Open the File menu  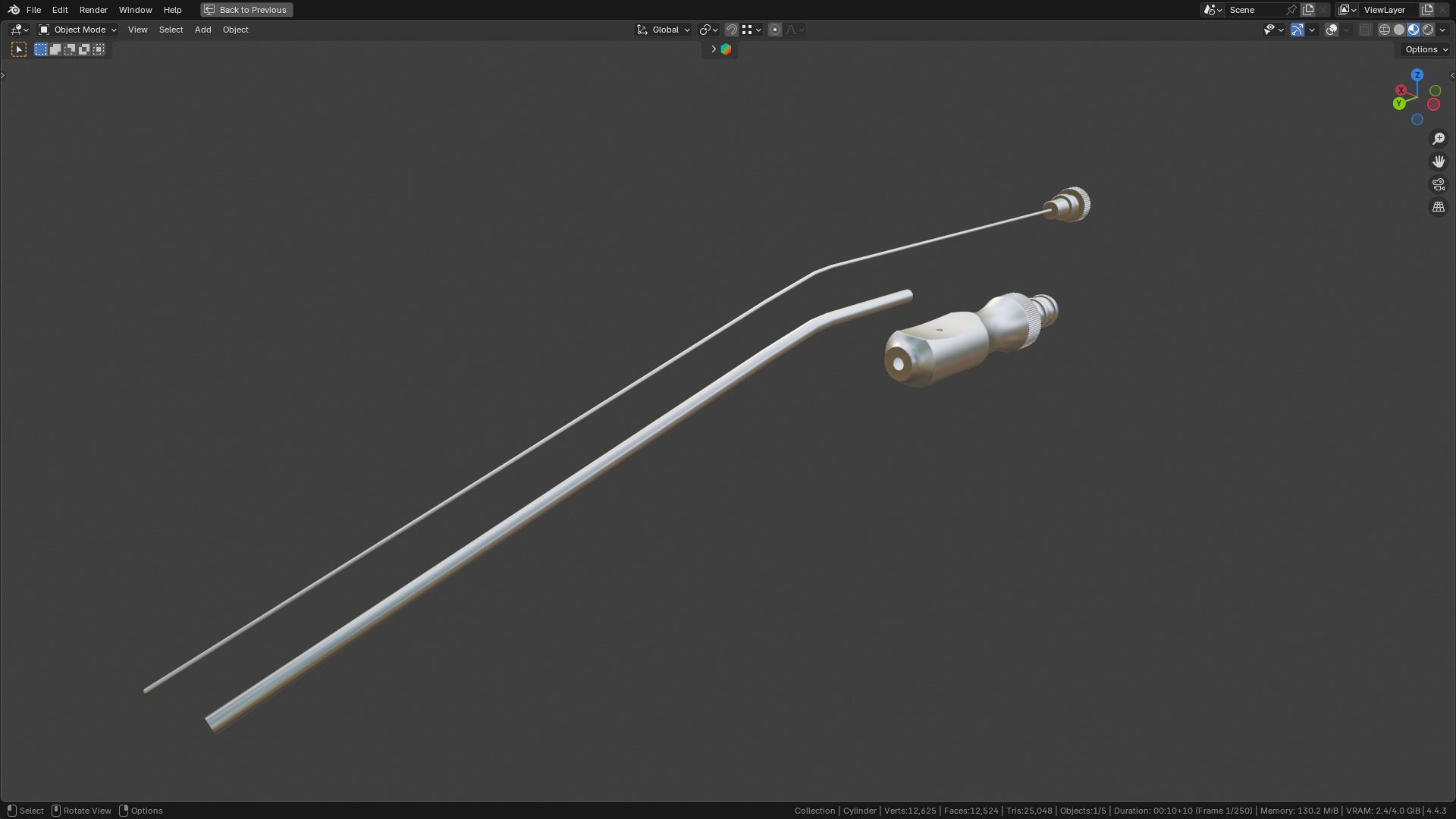pyautogui.click(x=33, y=10)
